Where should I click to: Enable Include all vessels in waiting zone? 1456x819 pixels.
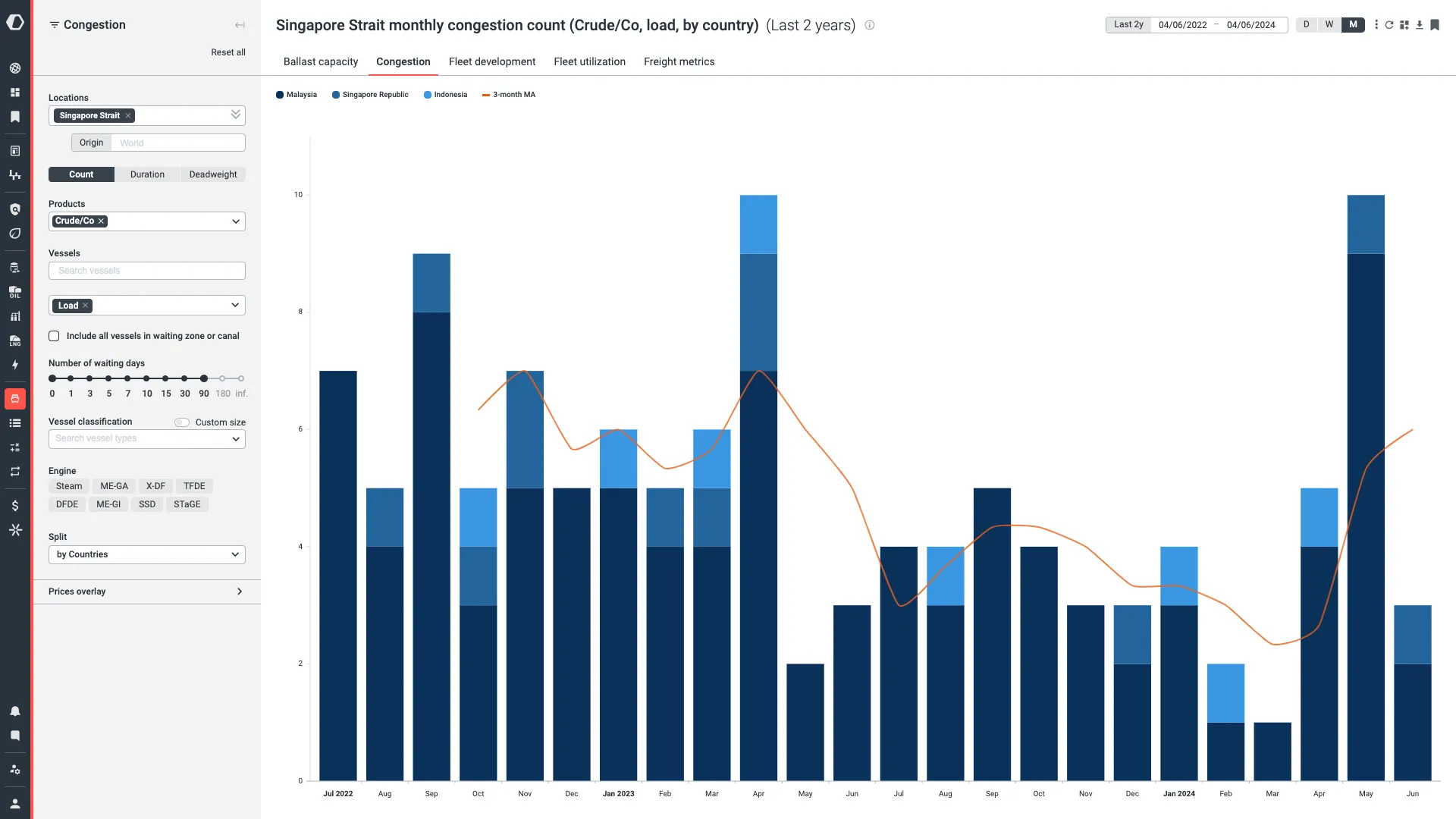[x=53, y=336]
